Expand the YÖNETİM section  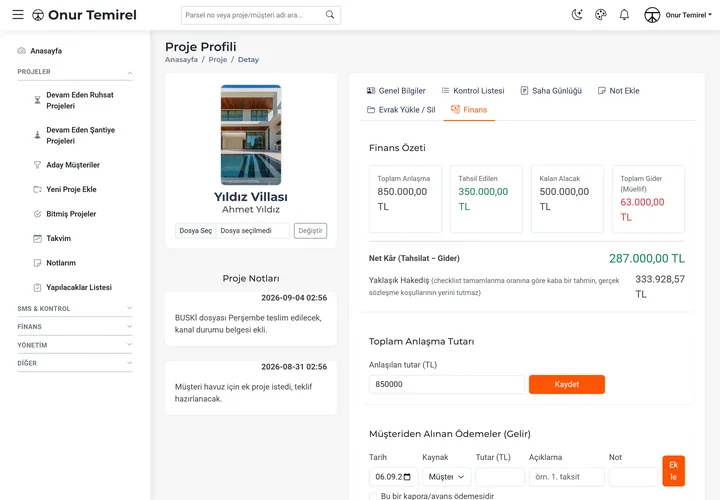74,345
